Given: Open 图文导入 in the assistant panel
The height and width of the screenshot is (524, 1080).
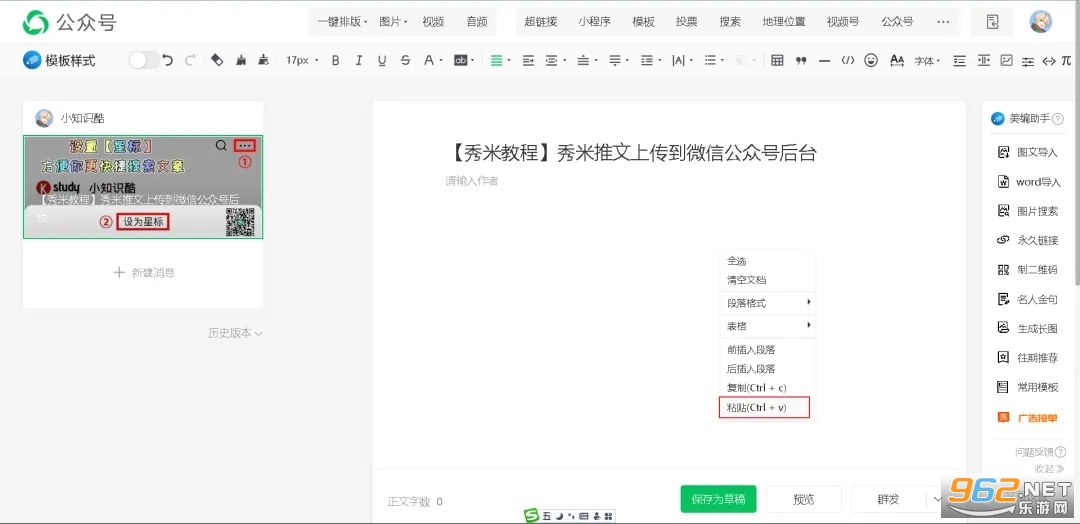Looking at the screenshot, I should [1028, 152].
